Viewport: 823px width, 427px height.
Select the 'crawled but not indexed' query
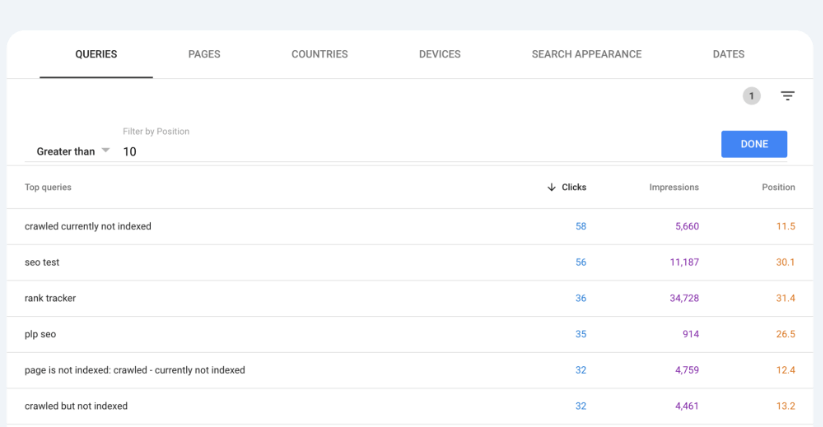(x=76, y=406)
